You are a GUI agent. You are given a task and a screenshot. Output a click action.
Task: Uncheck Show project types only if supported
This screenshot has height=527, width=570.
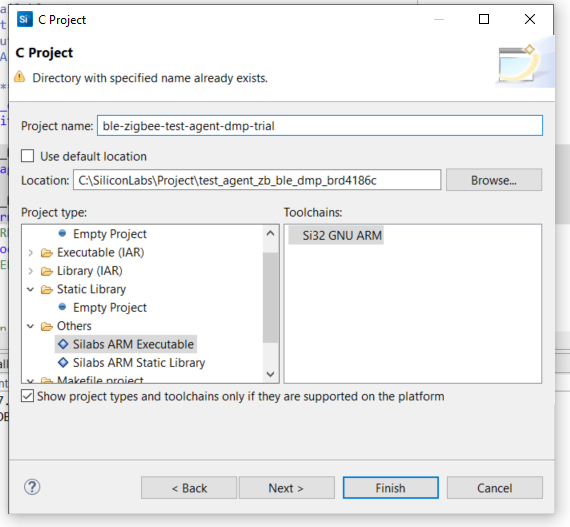(28, 396)
